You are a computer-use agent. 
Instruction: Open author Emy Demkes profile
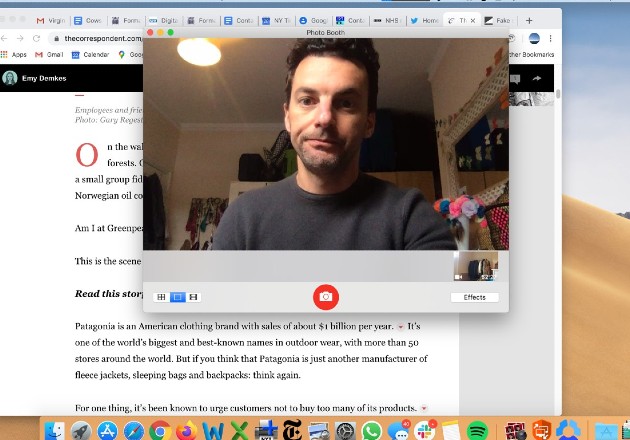[x=34, y=78]
